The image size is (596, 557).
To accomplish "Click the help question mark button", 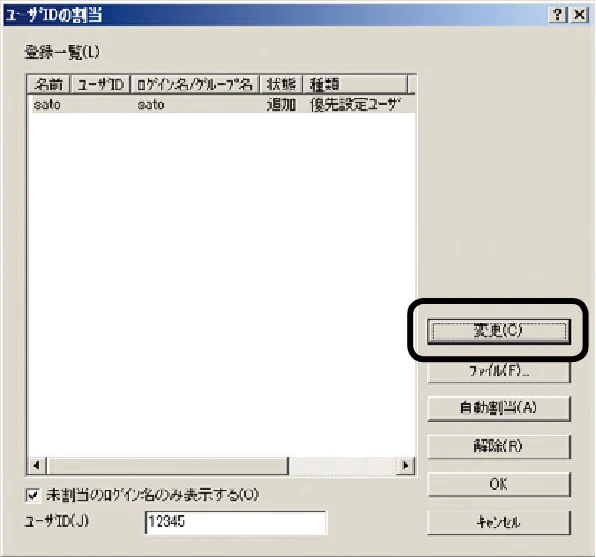I will tap(558, 15).
